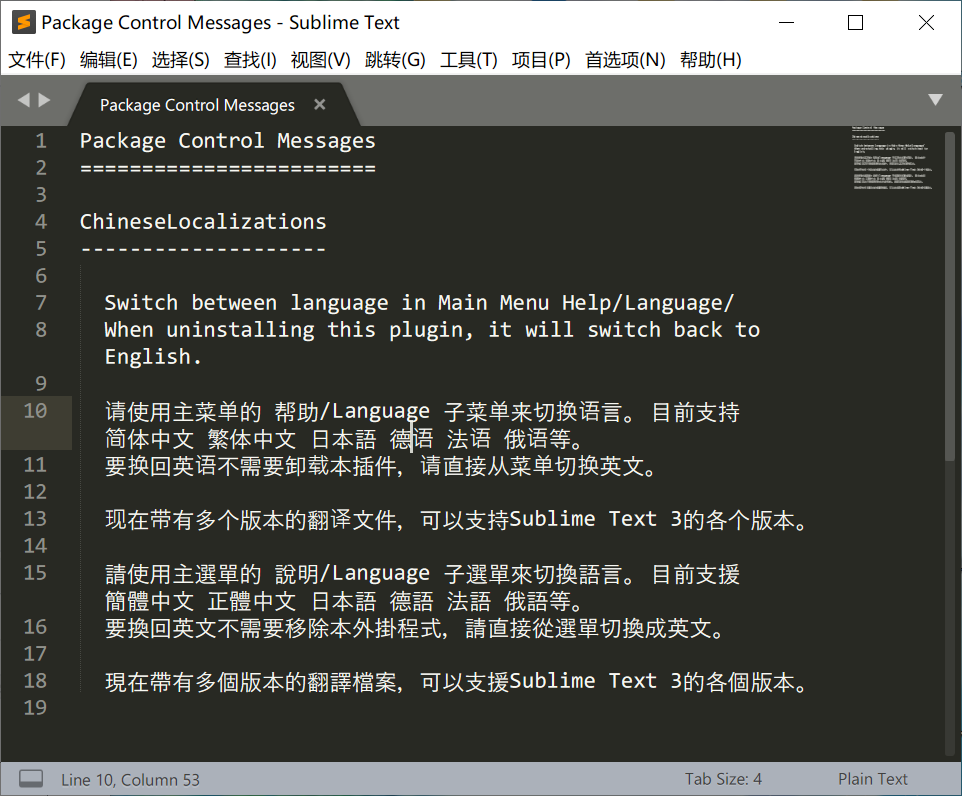962x796 pixels.
Task: Click line '簡體中文 正體中文 日本語'
Action: [x=345, y=601]
